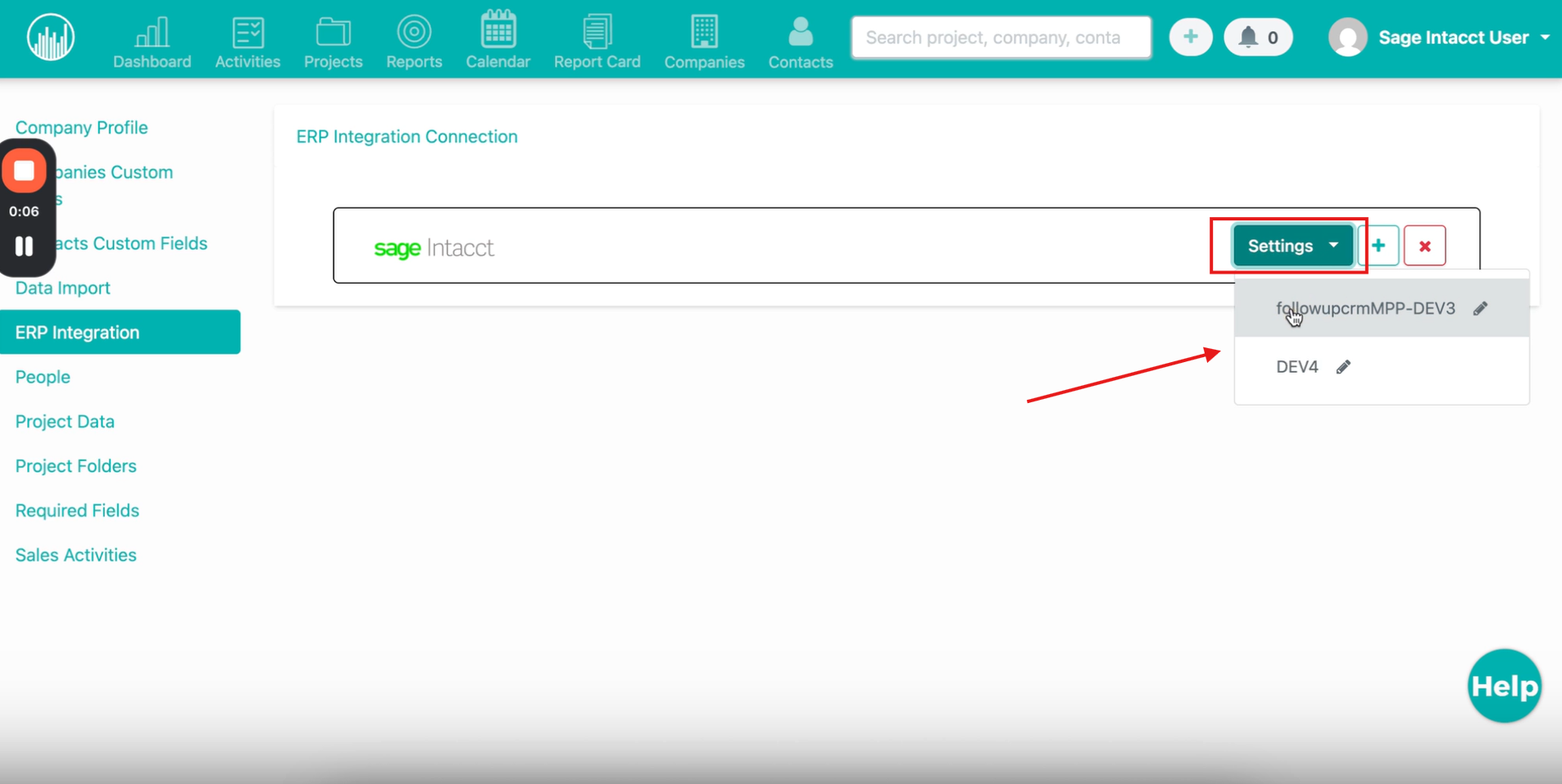Edit followupcrmMPP-DEV3 with pencil icon

click(1480, 309)
